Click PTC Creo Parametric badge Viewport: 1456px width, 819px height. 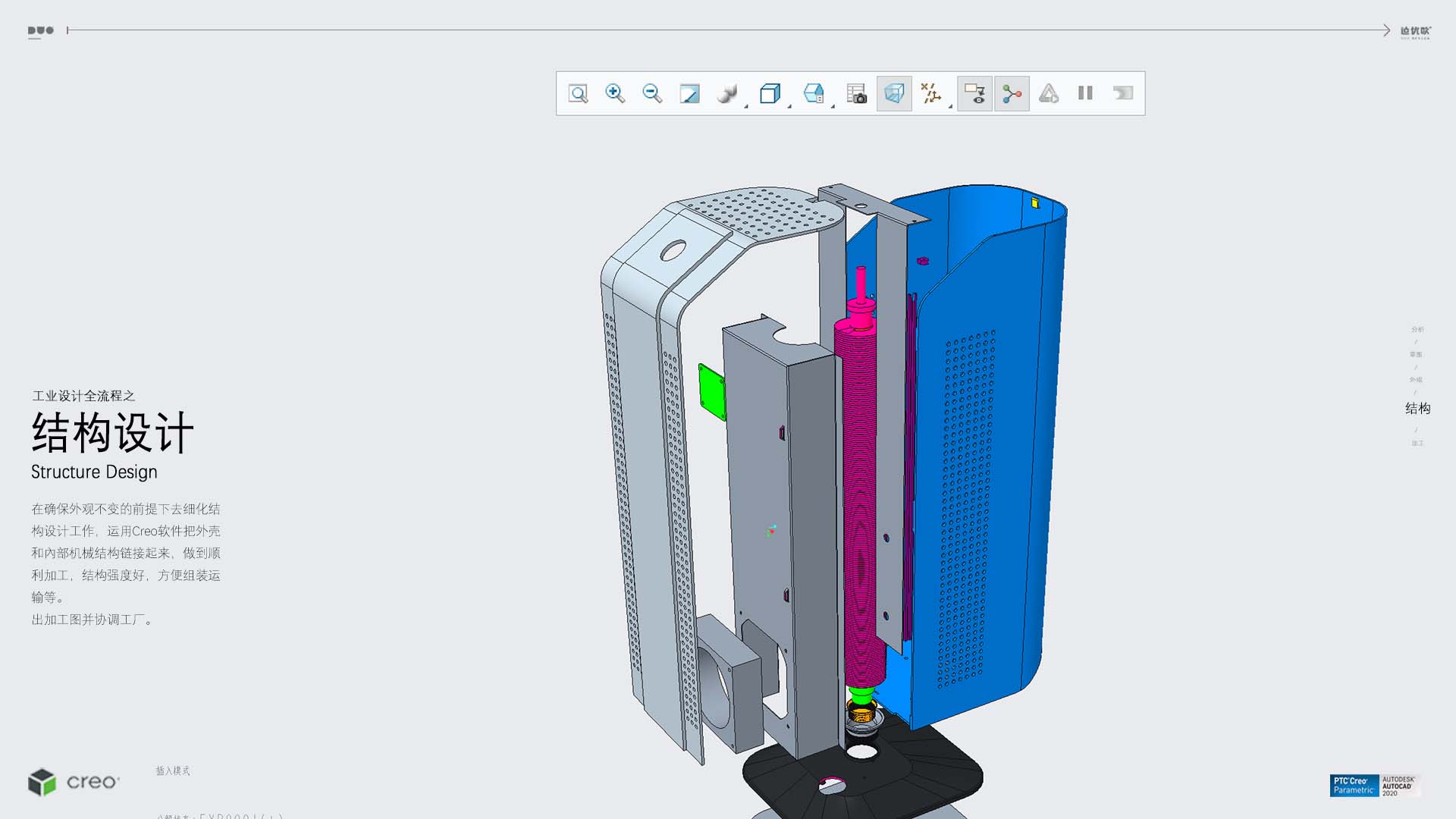[x=1354, y=785]
